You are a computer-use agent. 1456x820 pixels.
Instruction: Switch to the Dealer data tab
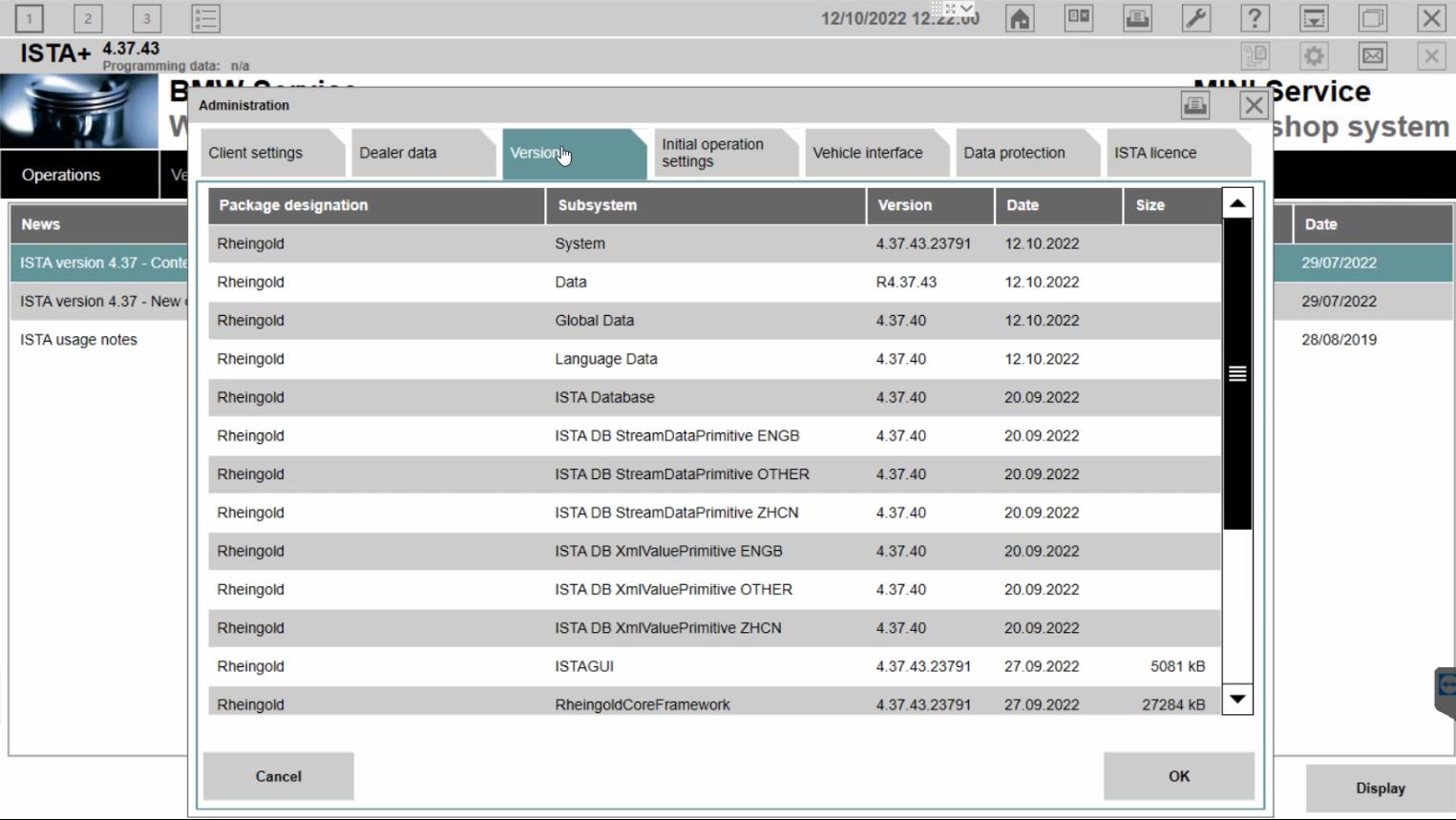(x=423, y=153)
